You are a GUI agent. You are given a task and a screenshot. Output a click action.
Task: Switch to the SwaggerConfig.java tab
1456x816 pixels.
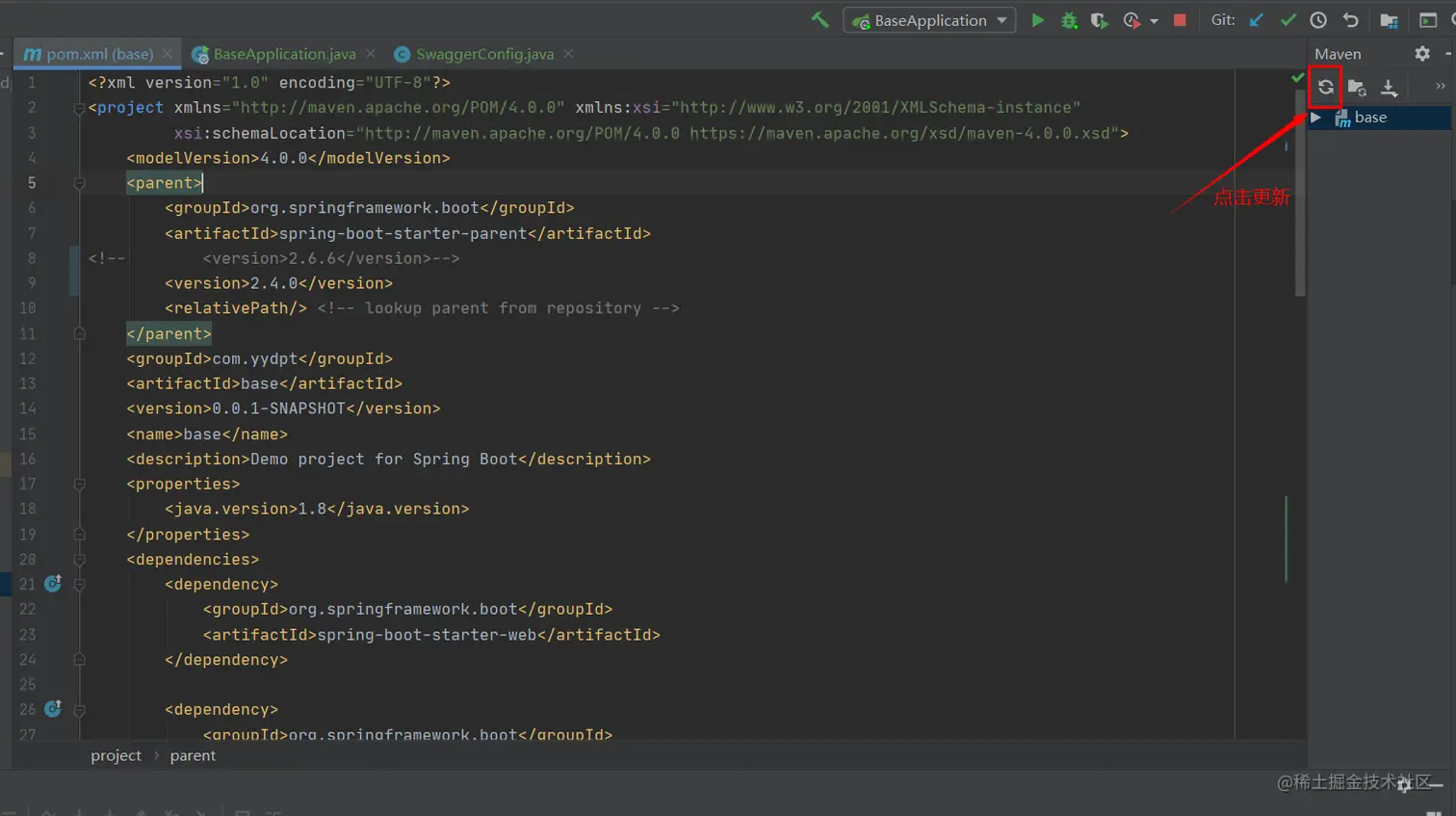(x=484, y=54)
